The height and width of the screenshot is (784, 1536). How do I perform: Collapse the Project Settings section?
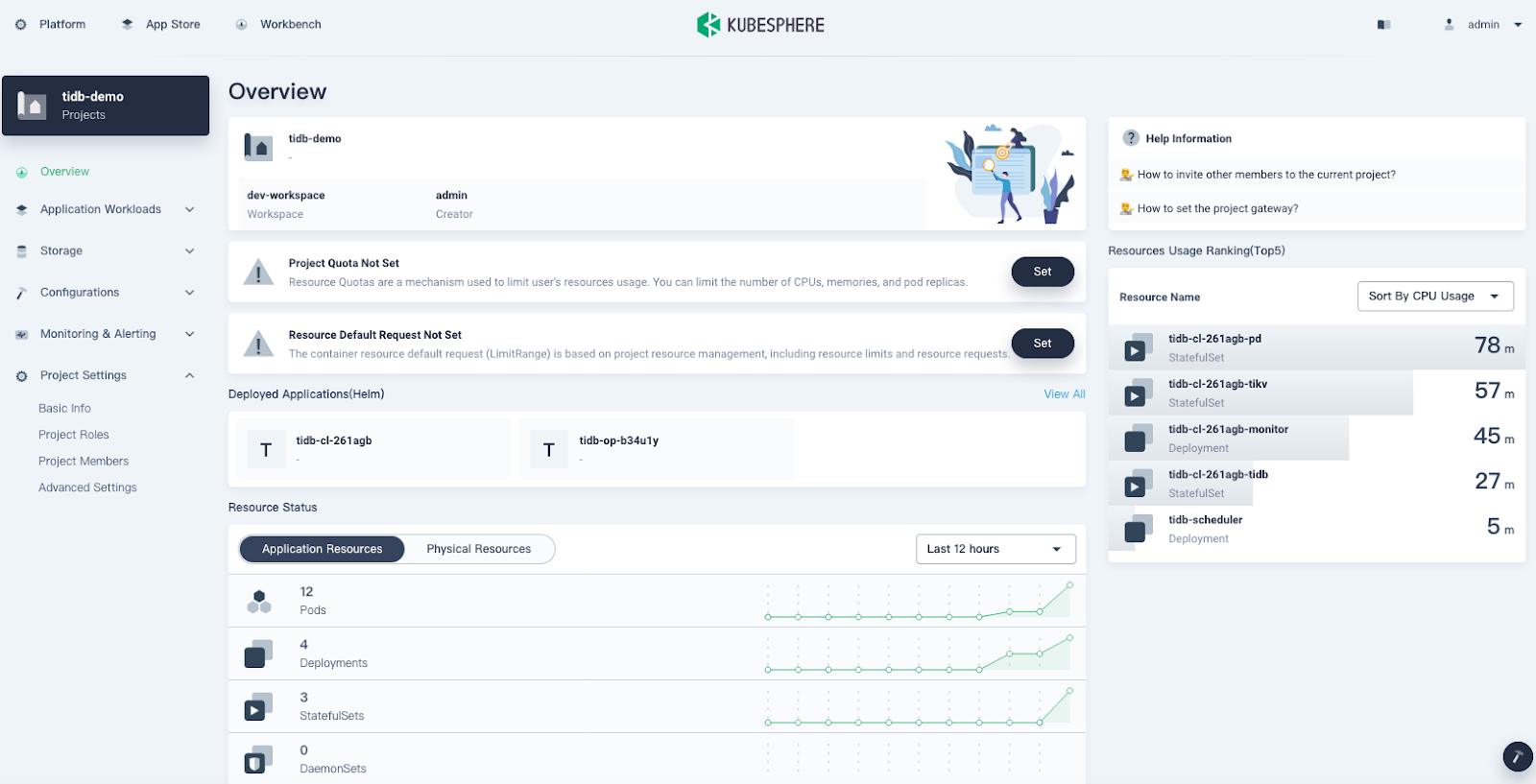189,375
